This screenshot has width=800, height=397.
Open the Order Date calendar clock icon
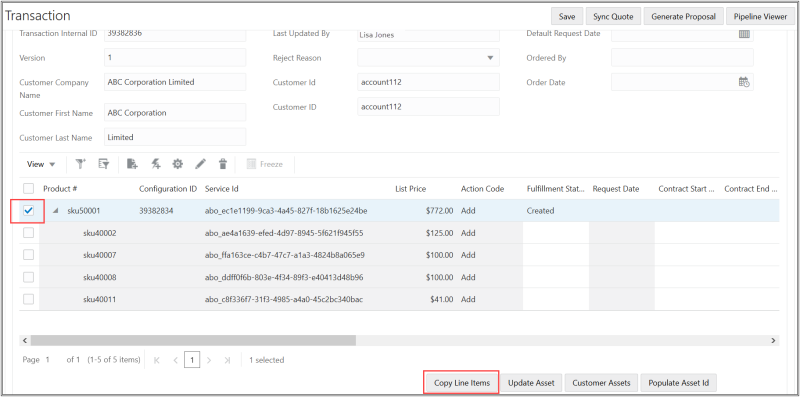tap(744, 82)
